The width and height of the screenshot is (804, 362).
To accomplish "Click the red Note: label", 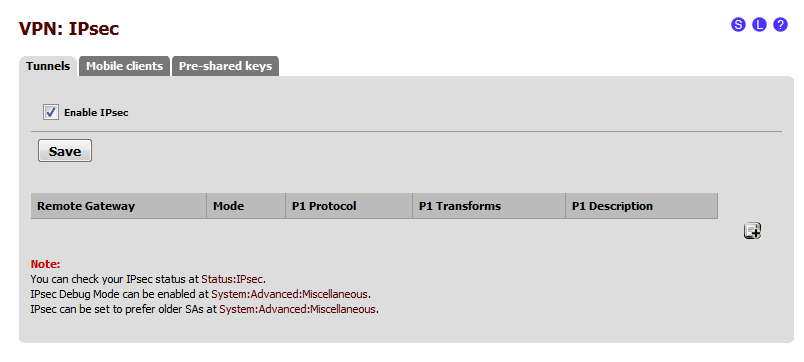I will (46, 265).
